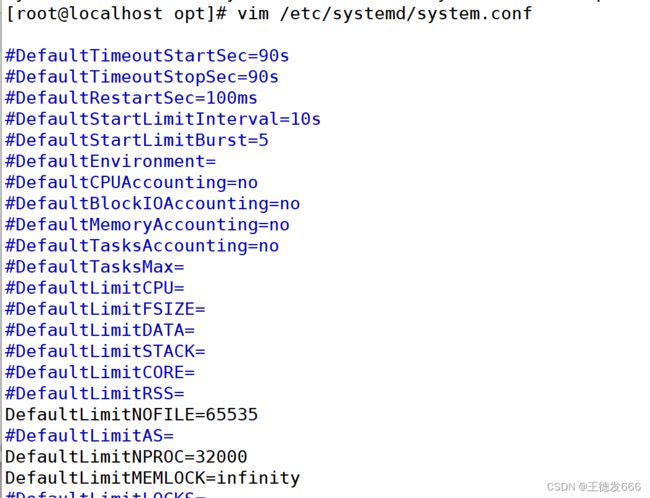Viewport: 650px width, 498px height.
Task: Click the DefaultLimitNOFILE=65535 line
Action: point(131,414)
